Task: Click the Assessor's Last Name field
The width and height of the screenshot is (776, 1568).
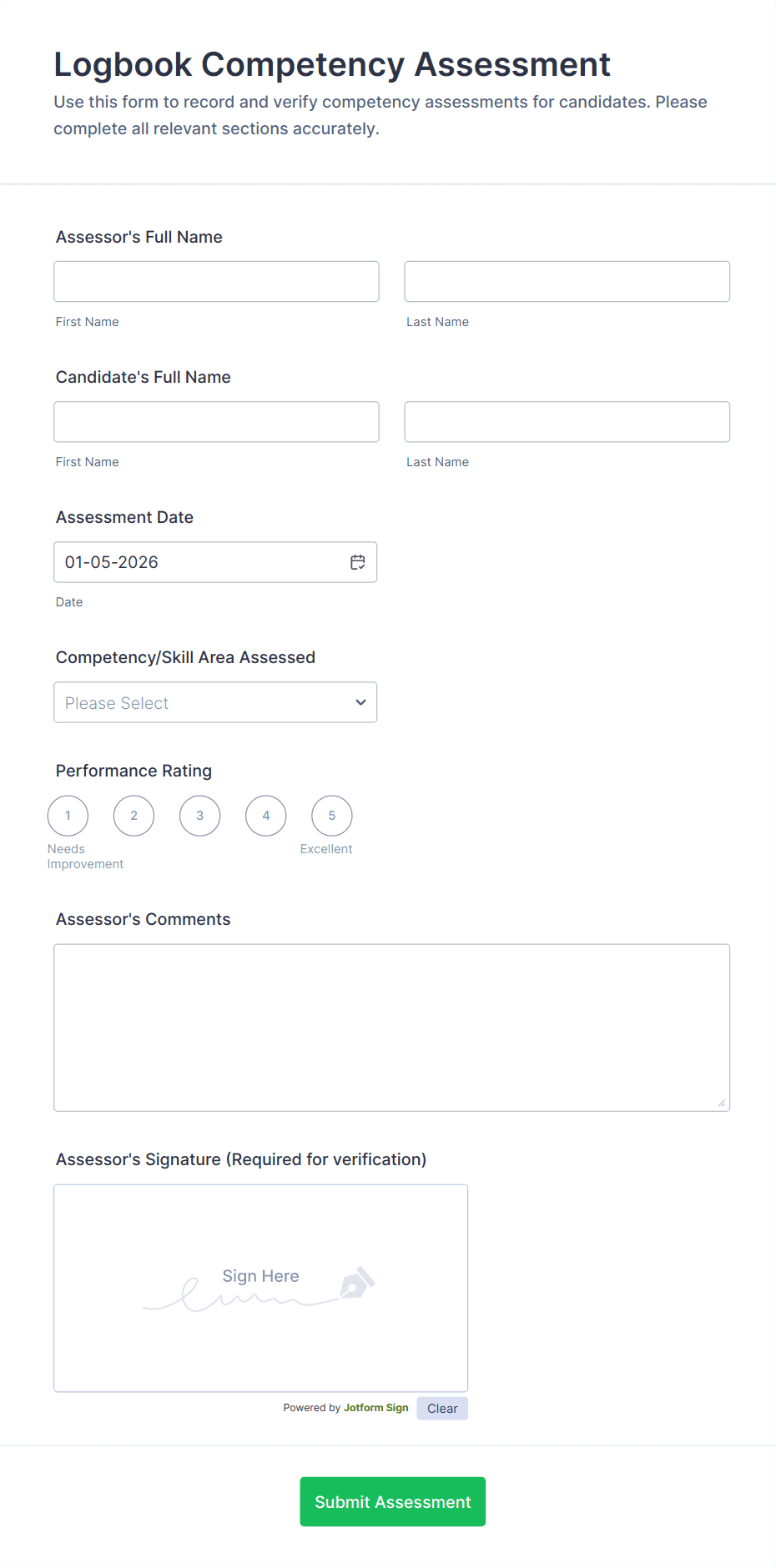Action: click(567, 281)
